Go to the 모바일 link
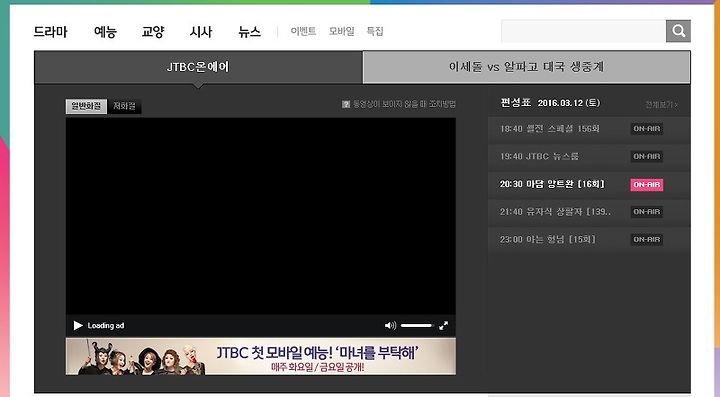This screenshot has height=397, width=720. click(341, 31)
